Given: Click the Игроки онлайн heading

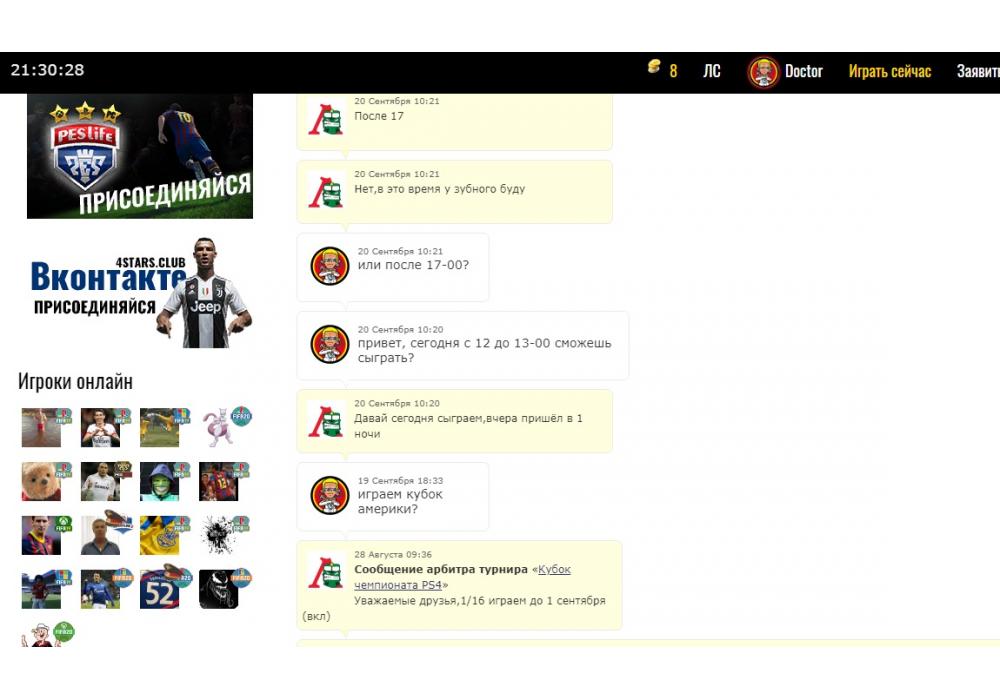Looking at the screenshot, I should (x=75, y=381).
